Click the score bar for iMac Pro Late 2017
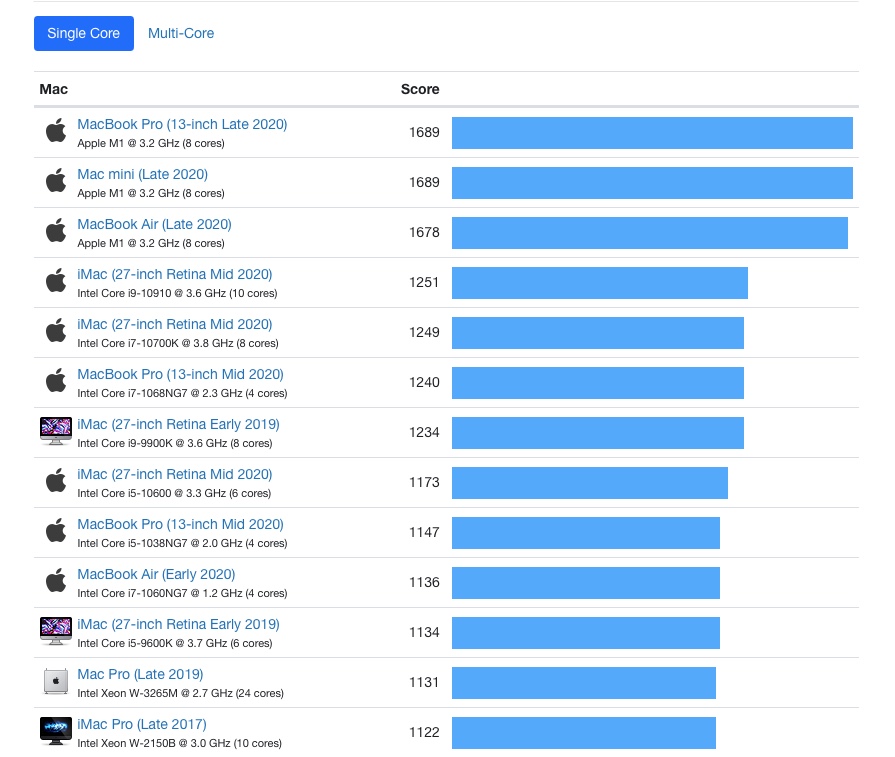Image resolution: width=895 pixels, height=757 pixels. pos(584,733)
